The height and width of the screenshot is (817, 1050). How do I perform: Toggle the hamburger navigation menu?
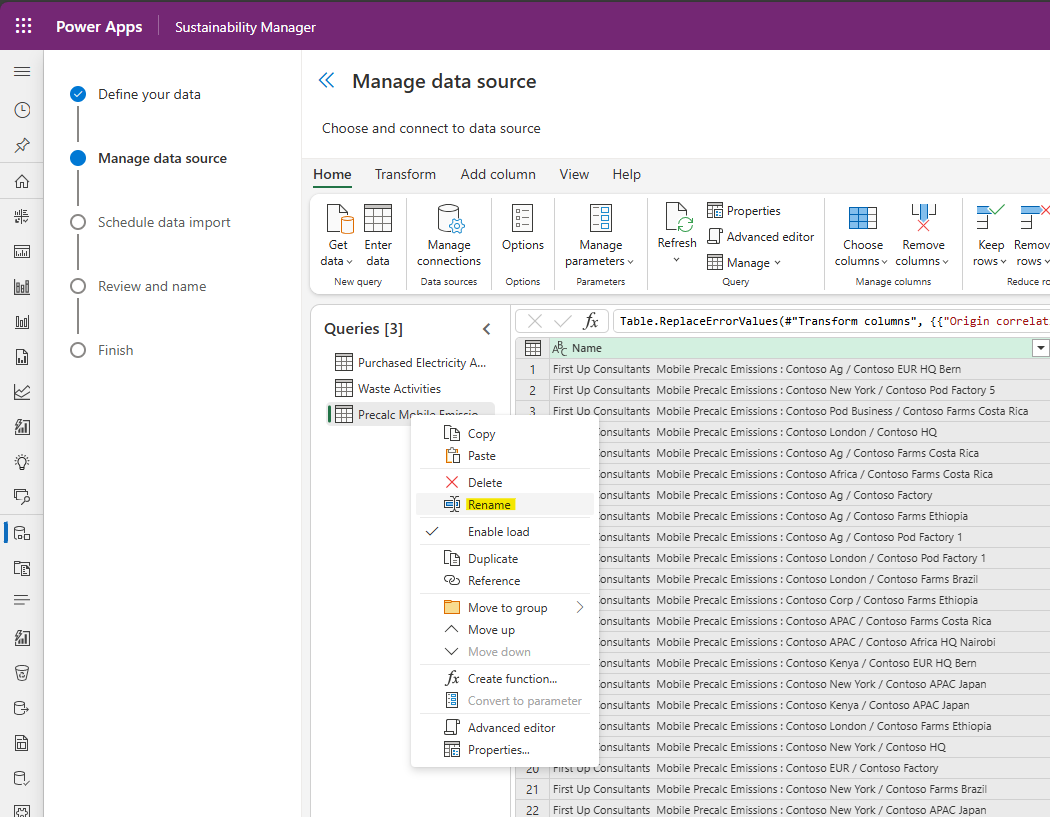pyautogui.click(x=22, y=72)
